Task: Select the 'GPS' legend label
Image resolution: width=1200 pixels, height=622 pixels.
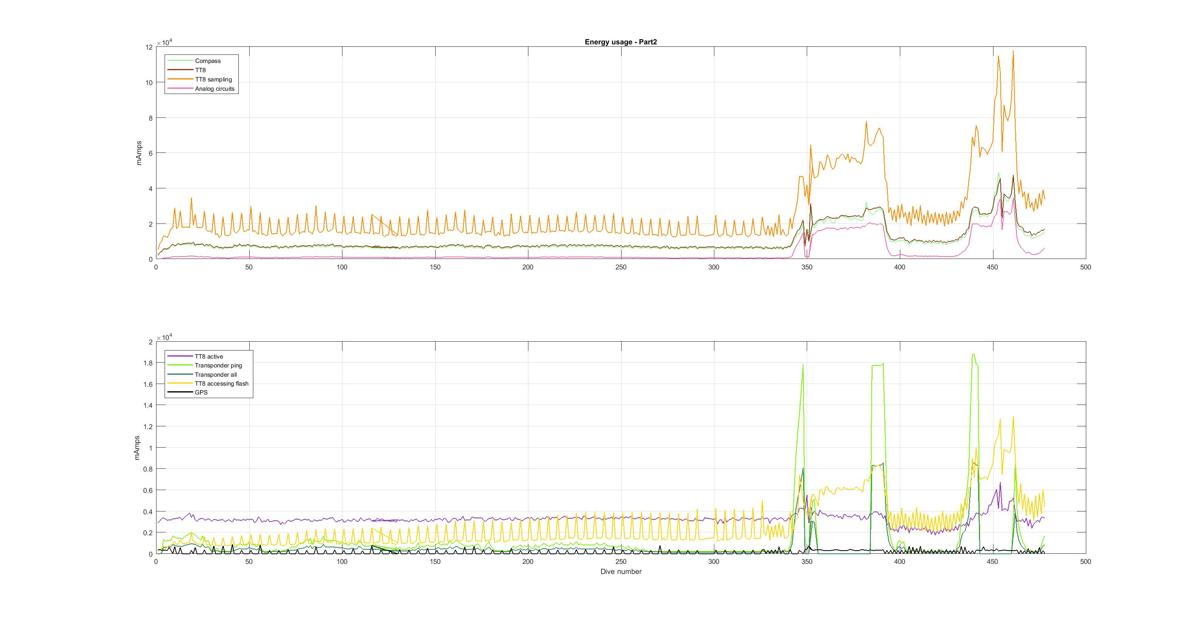Action: (x=201, y=392)
